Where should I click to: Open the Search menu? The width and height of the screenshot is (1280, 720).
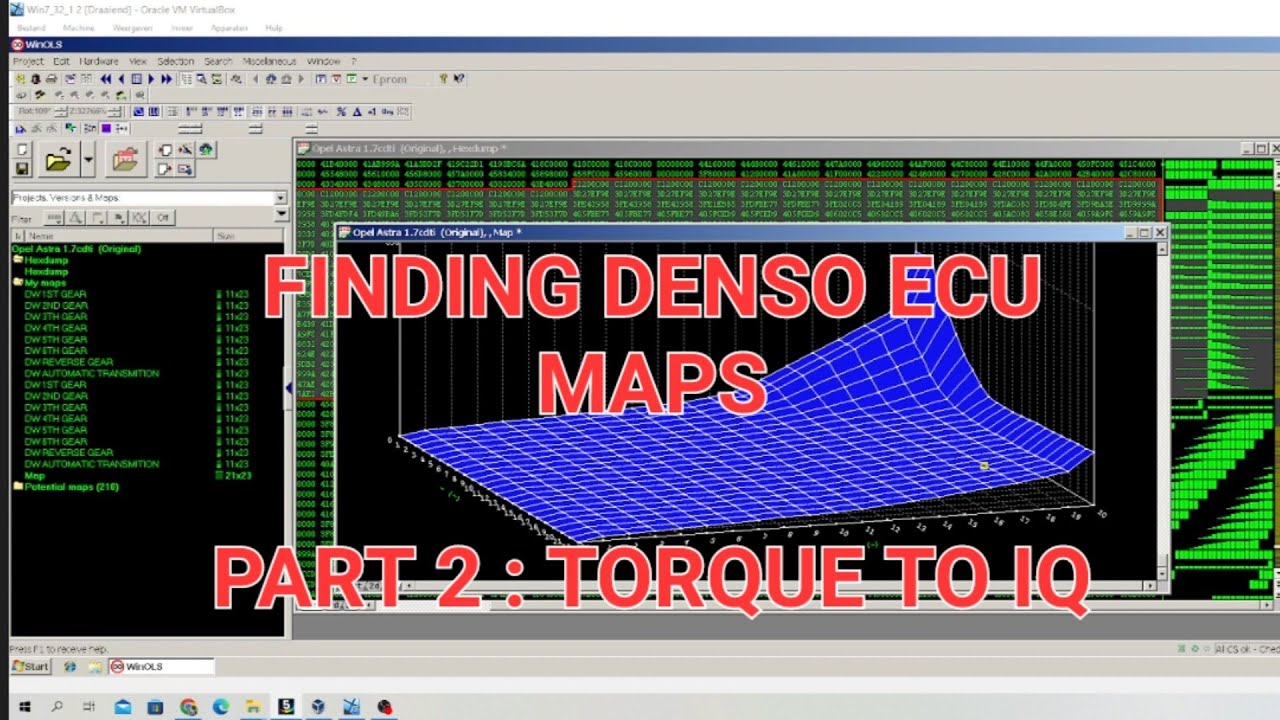pyautogui.click(x=218, y=61)
